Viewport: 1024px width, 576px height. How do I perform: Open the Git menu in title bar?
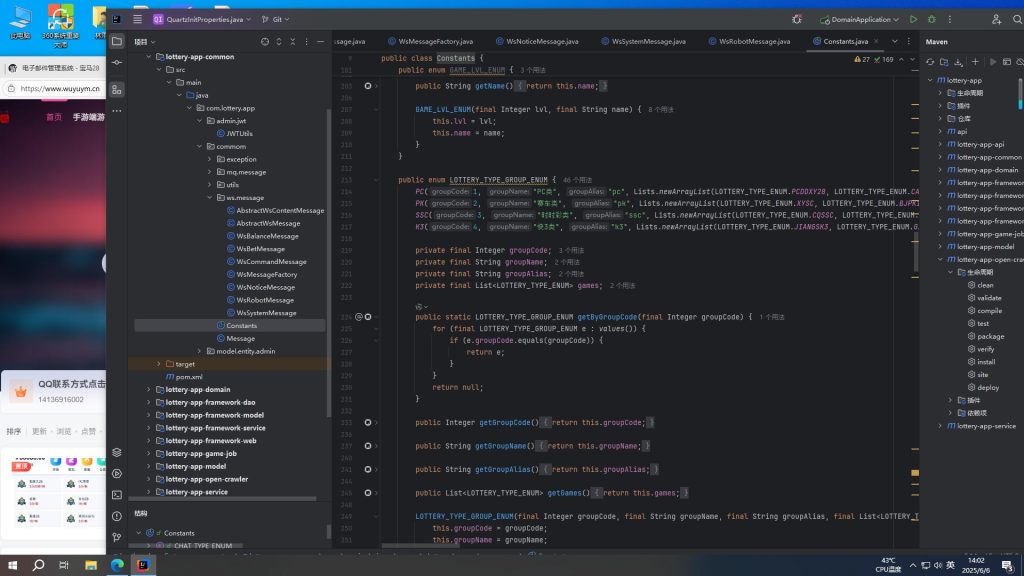click(x=276, y=20)
